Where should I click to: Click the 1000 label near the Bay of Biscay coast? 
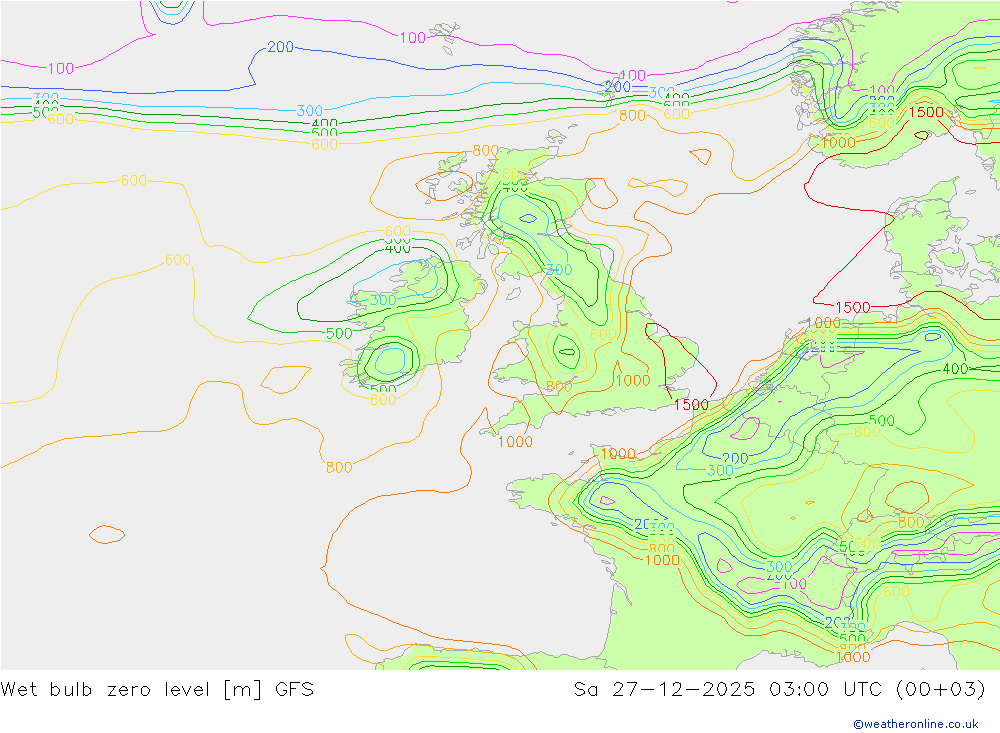tap(662, 560)
